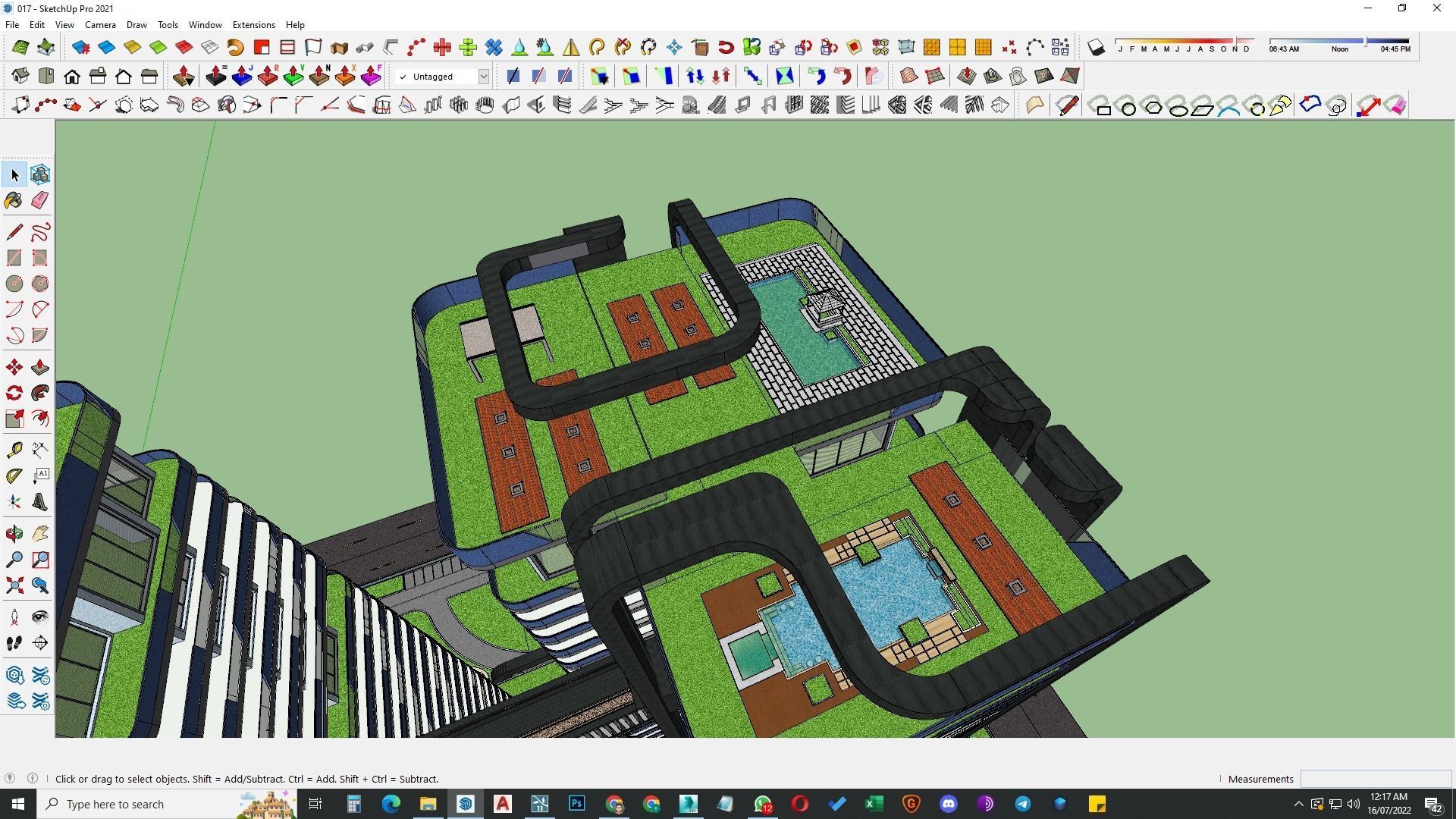Open the Untagged tag dropdown
Image resolution: width=1456 pixels, height=819 pixels.
483,77
